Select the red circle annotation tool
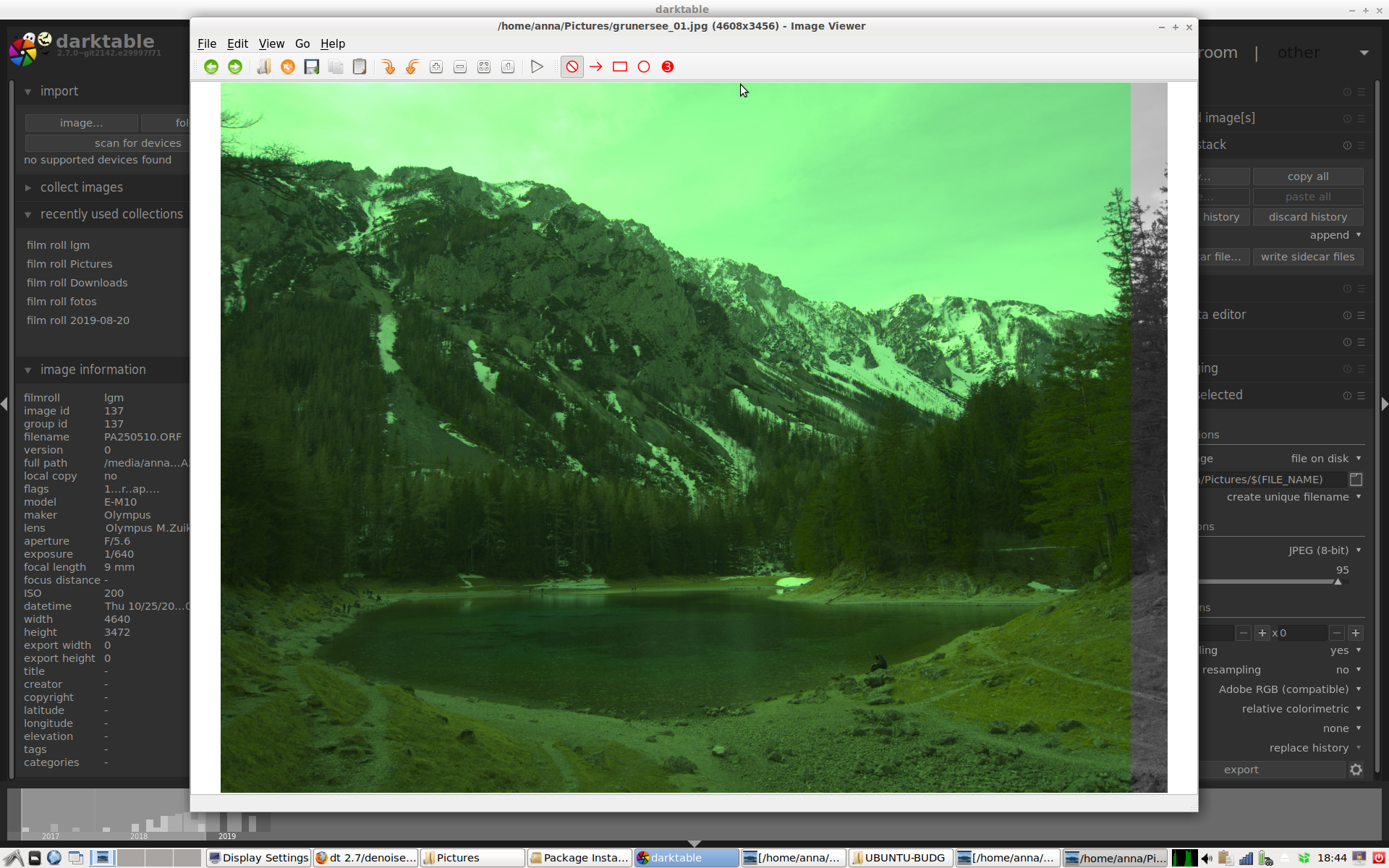 pos(644,67)
